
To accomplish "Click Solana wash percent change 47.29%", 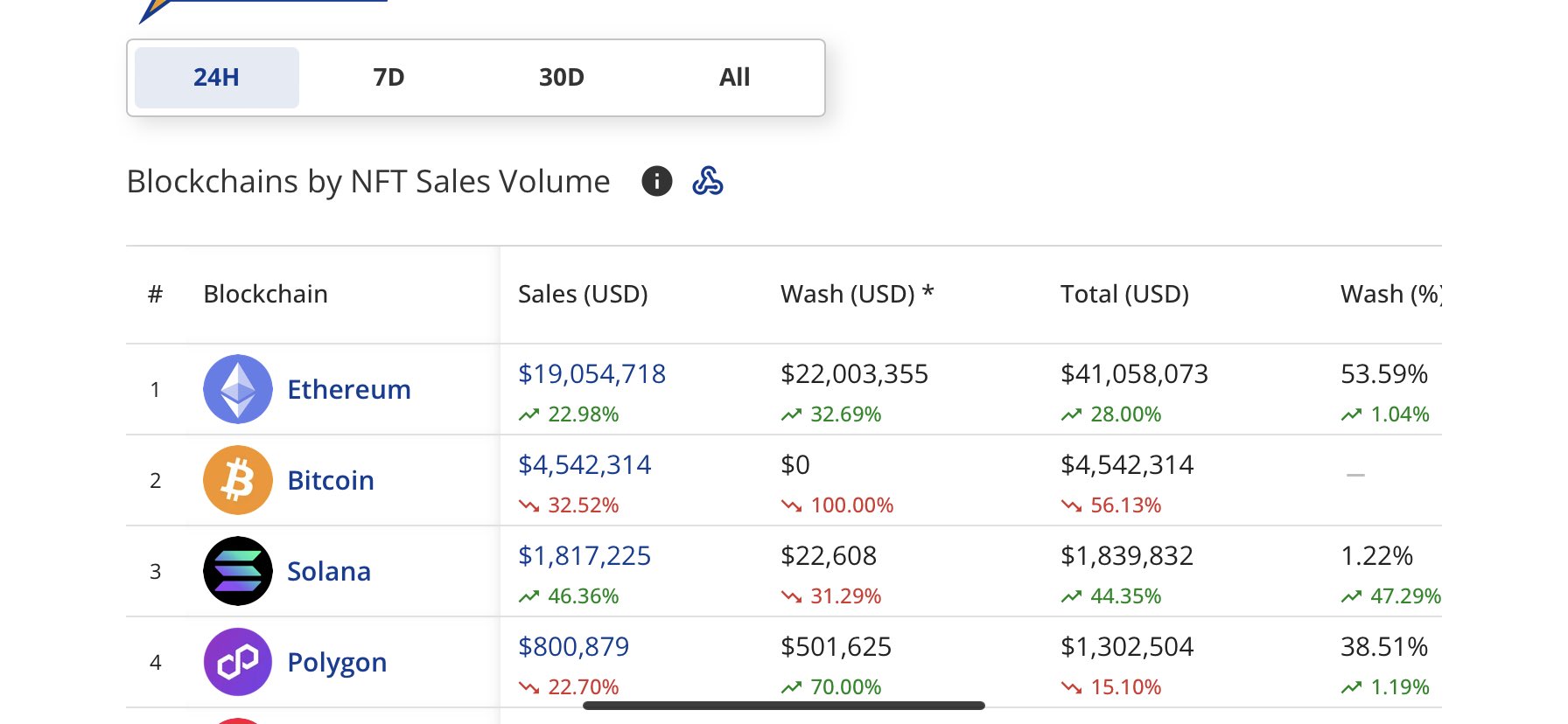I will pos(1391,596).
